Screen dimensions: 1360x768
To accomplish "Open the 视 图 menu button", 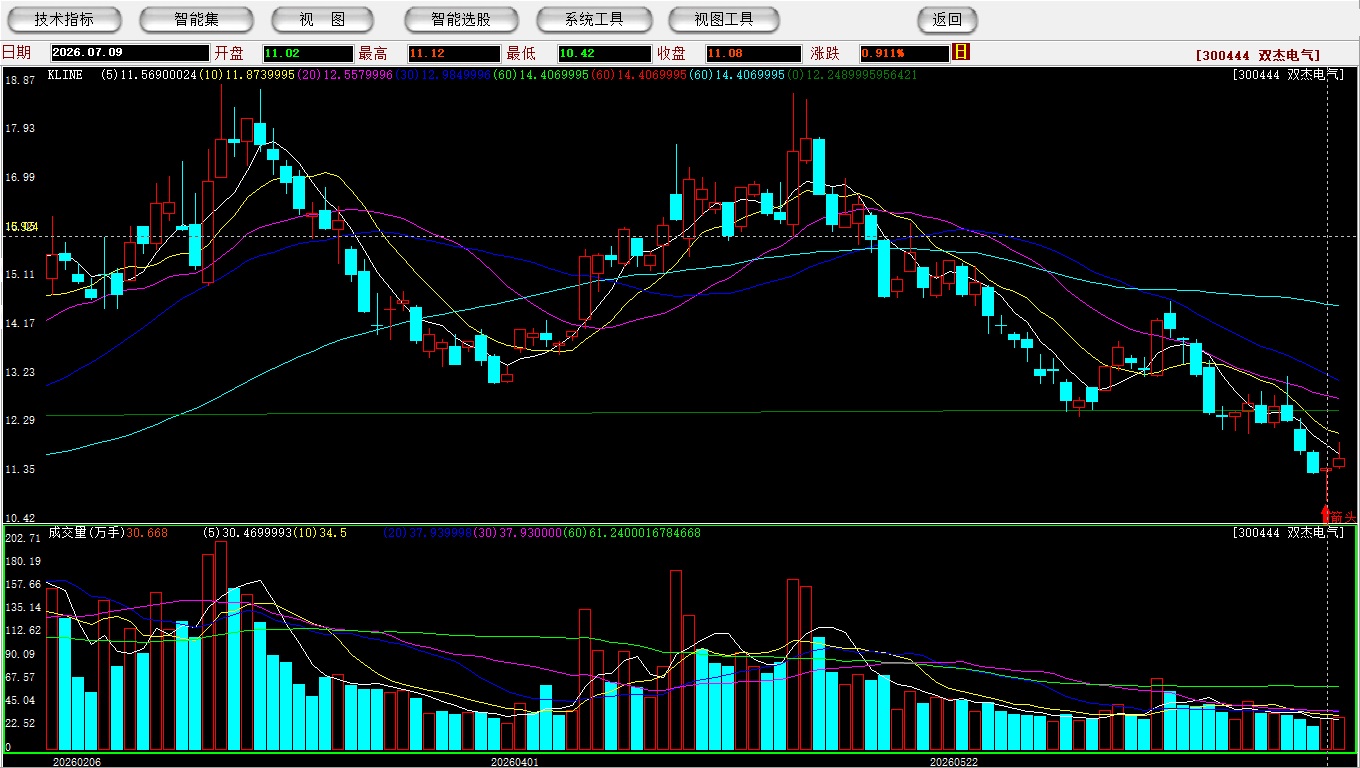I will [x=322, y=20].
